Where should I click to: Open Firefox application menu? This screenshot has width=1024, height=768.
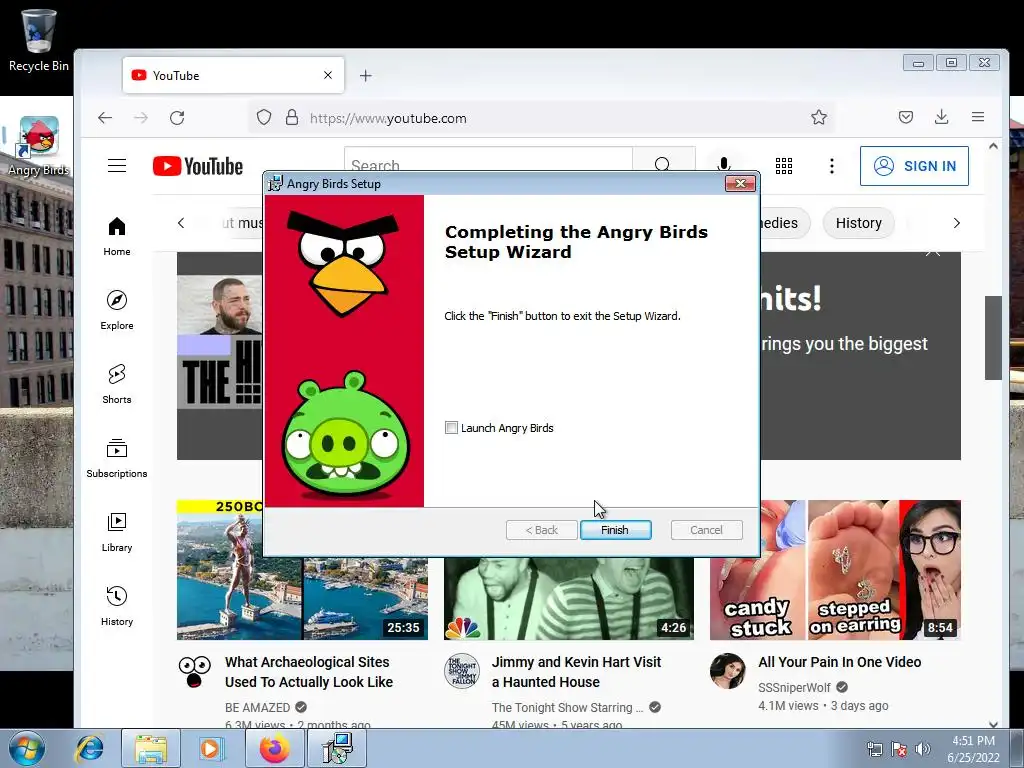click(978, 118)
